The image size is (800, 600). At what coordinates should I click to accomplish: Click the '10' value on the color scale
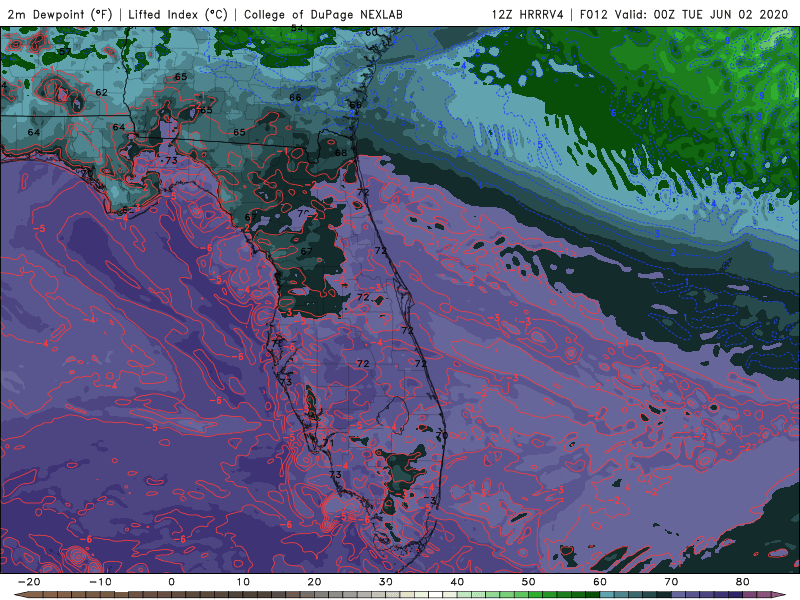click(x=243, y=582)
